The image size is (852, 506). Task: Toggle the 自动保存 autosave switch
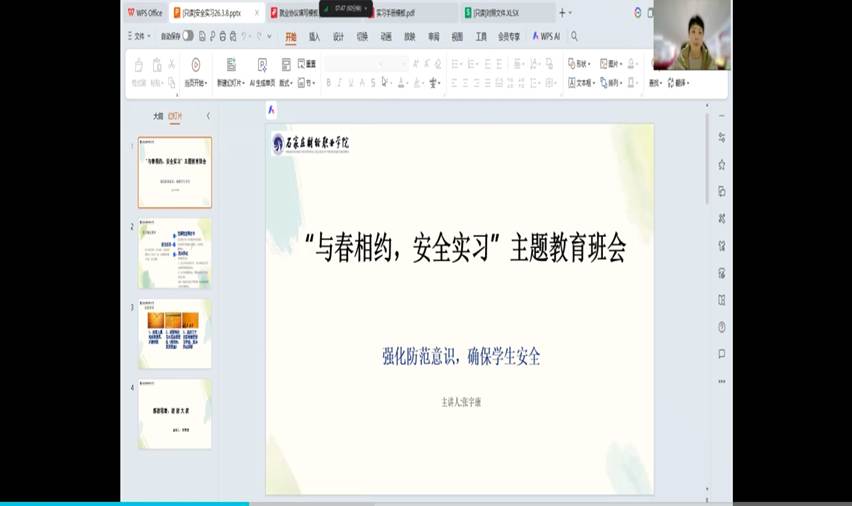click(x=188, y=35)
